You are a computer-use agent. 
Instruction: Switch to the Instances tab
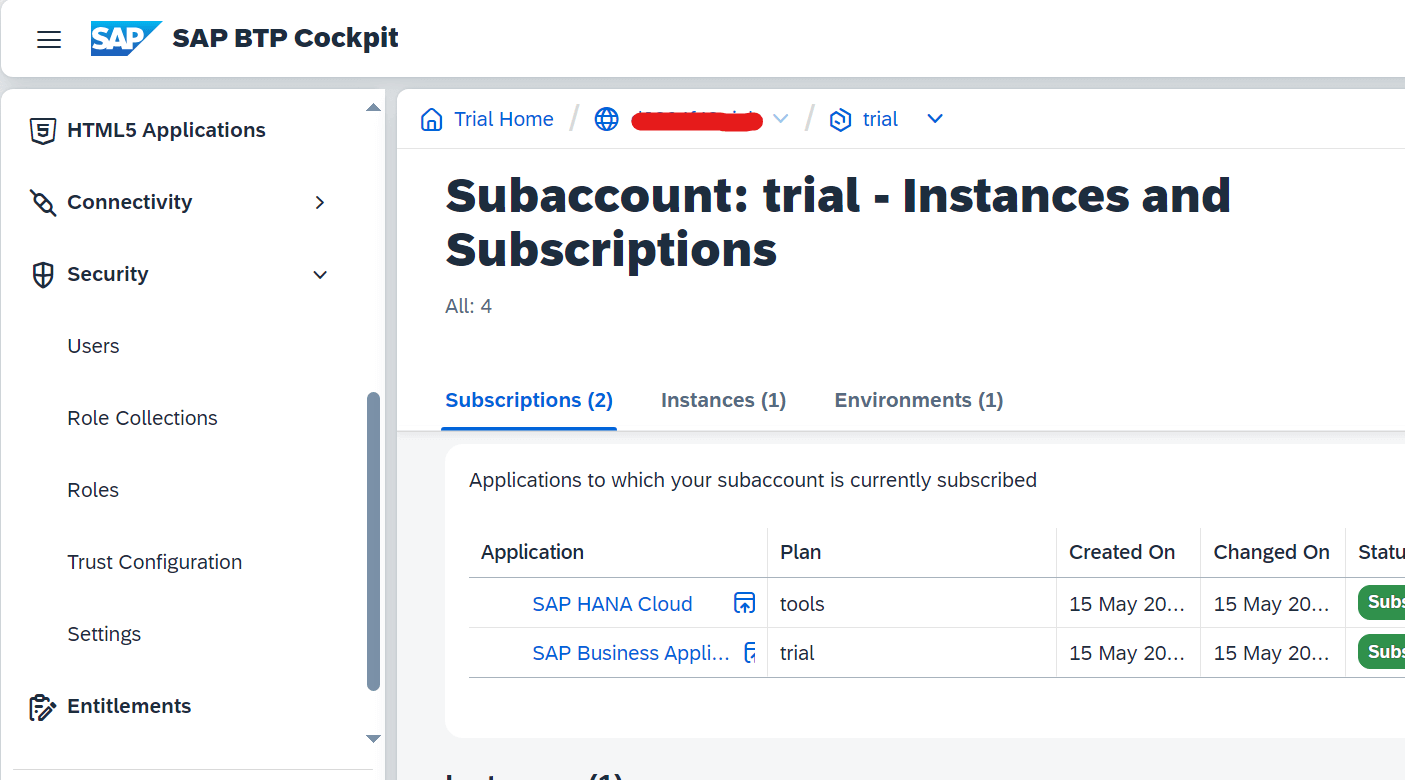click(x=722, y=399)
